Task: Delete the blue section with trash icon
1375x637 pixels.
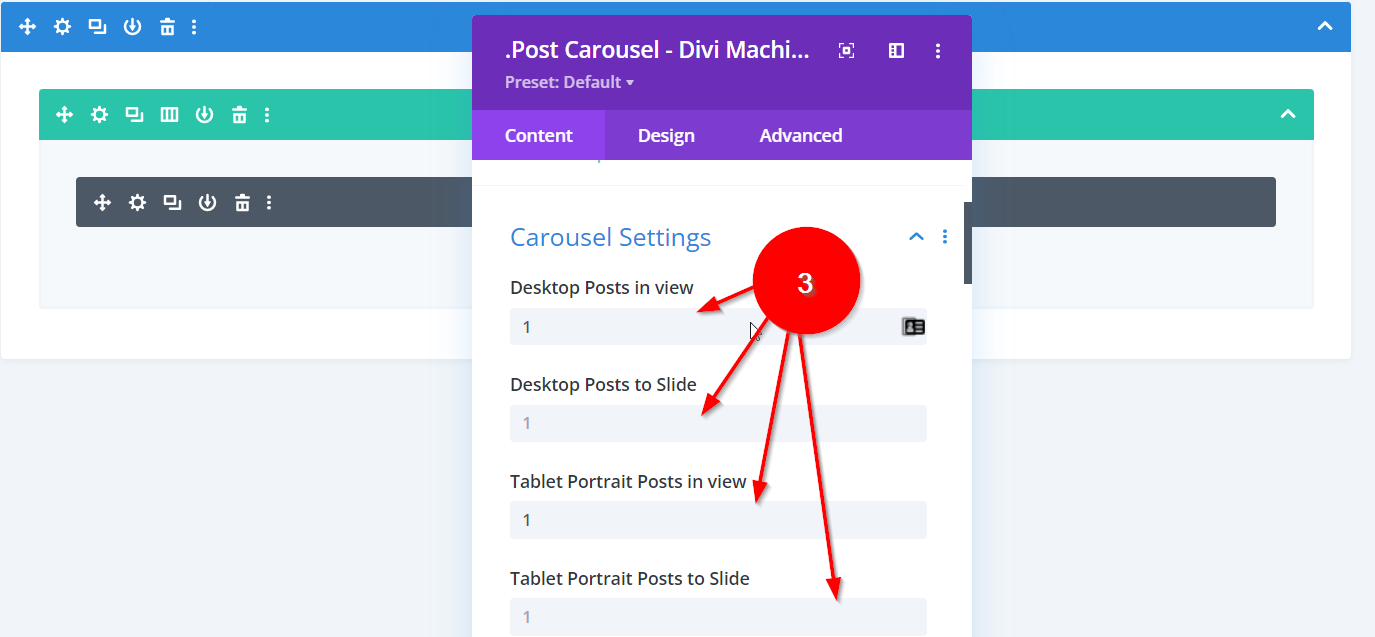Action: pyautogui.click(x=167, y=27)
